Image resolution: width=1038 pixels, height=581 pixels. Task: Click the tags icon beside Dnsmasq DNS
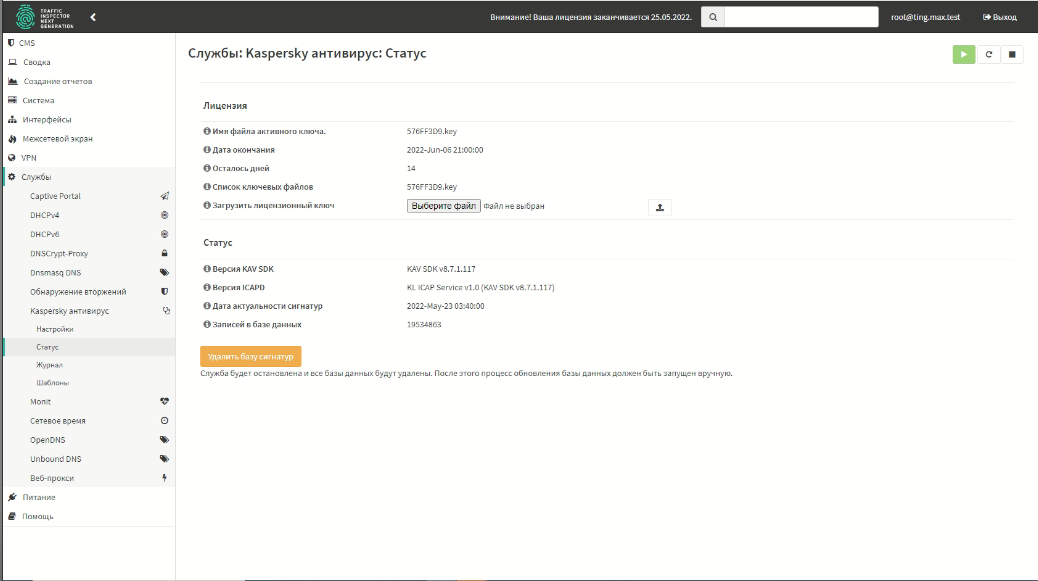coord(164,273)
